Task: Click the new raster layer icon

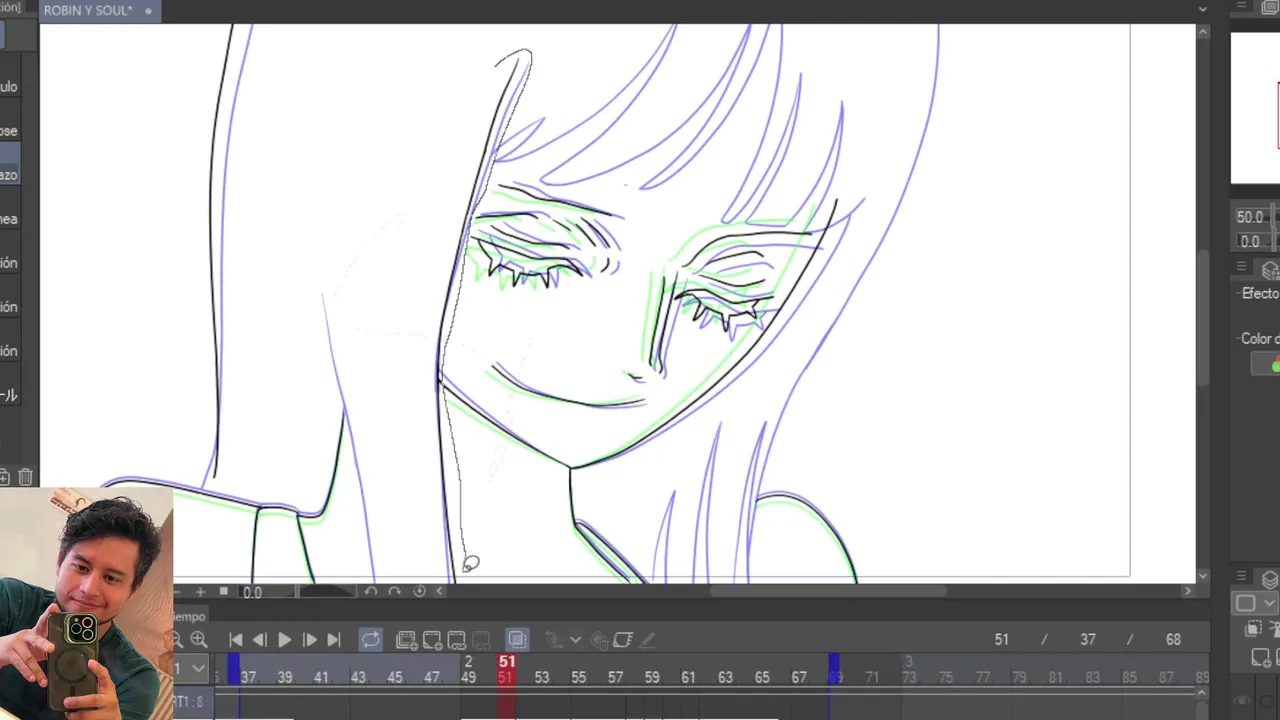Action: coord(1261,657)
